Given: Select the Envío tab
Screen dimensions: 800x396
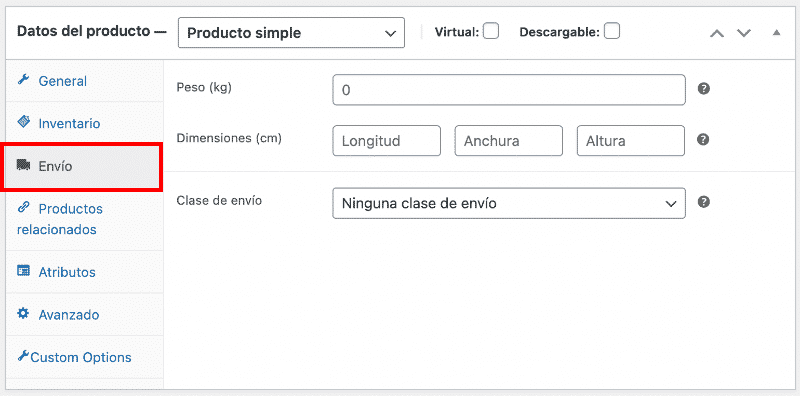Looking at the screenshot, I should point(84,166).
